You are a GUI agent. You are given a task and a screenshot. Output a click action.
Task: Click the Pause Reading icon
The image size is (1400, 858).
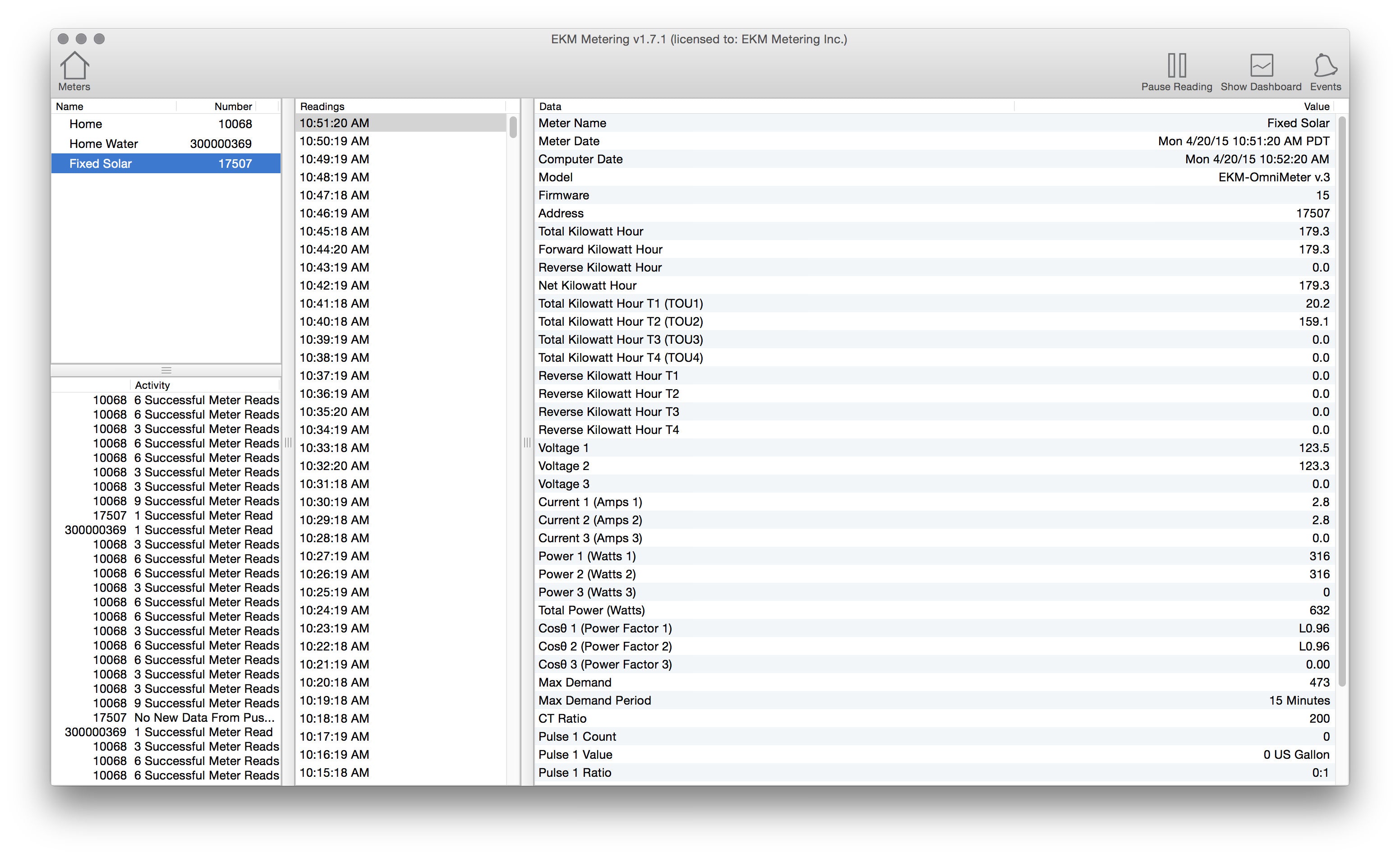(x=1176, y=66)
